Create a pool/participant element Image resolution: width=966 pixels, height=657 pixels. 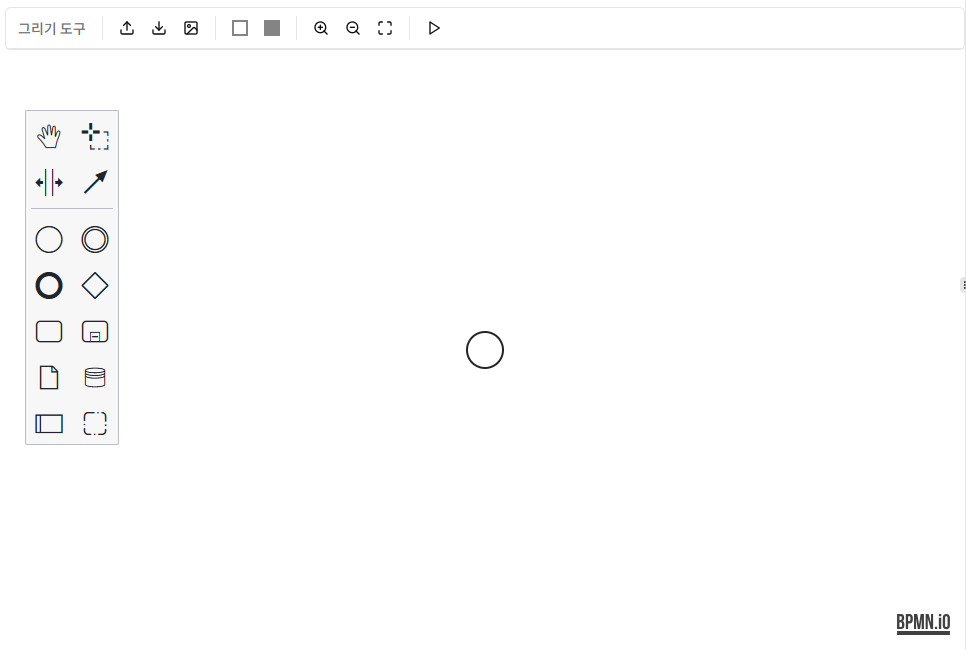49,424
